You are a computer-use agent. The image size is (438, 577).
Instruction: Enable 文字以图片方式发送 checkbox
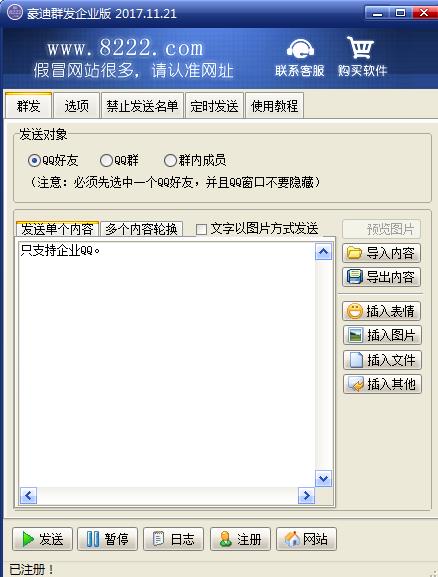pyautogui.click(x=201, y=229)
